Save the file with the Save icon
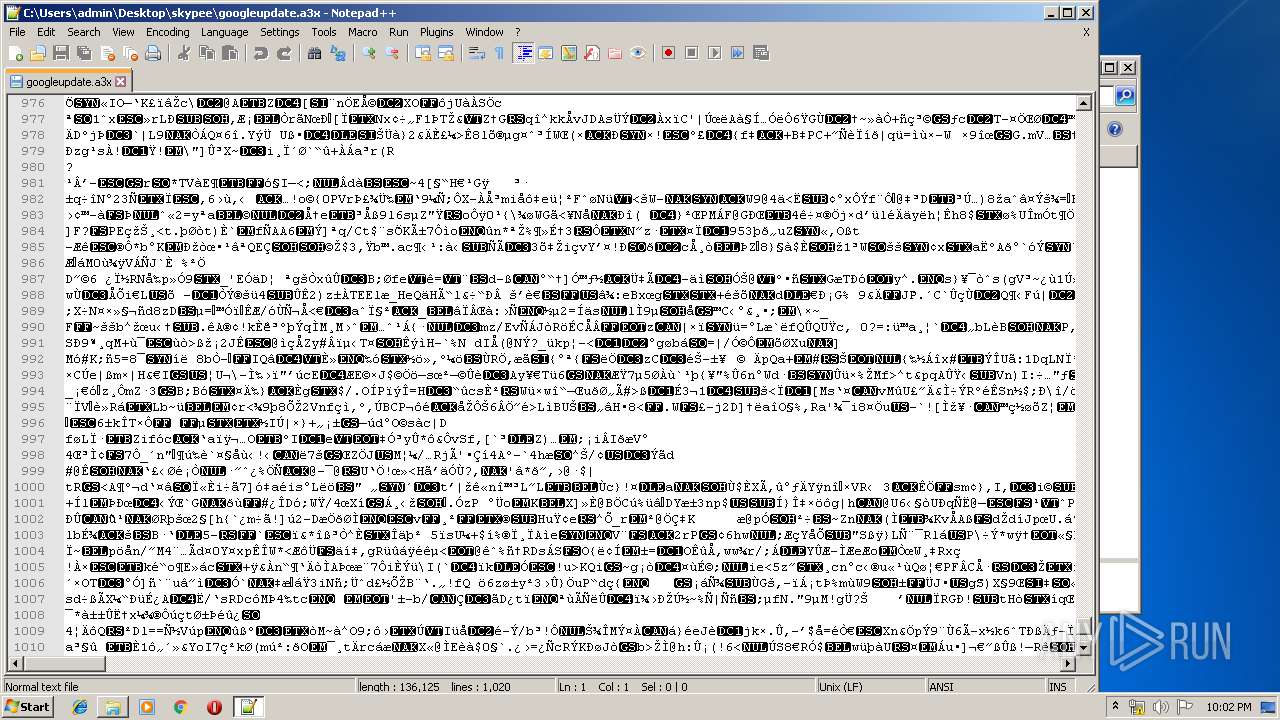The height and width of the screenshot is (720, 1280). click(61, 52)
